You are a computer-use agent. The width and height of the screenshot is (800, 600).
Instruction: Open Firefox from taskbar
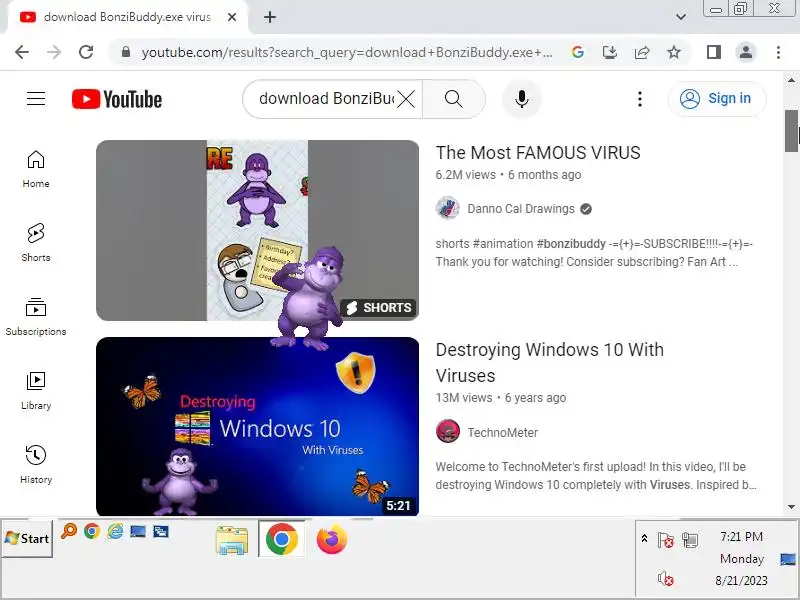332,539
